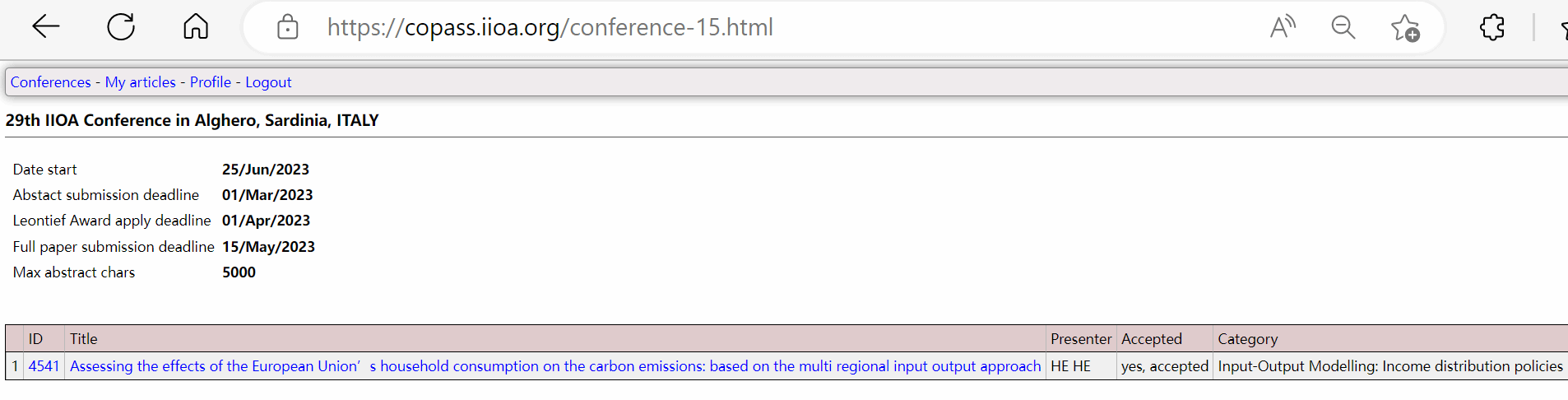Open article ID 4541 link
1568x400 pixels.
click(x=44, y=366)
